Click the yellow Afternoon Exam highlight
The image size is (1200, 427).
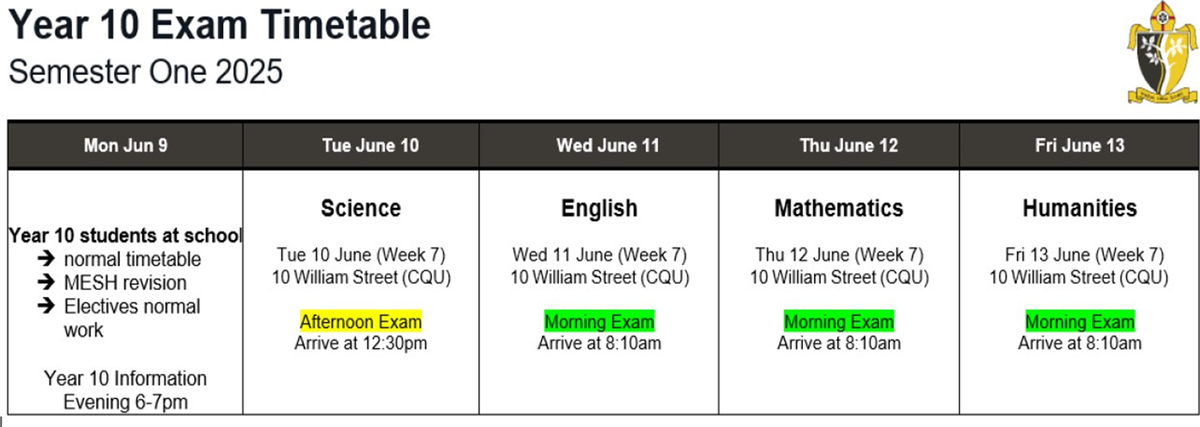click(361, 322)
